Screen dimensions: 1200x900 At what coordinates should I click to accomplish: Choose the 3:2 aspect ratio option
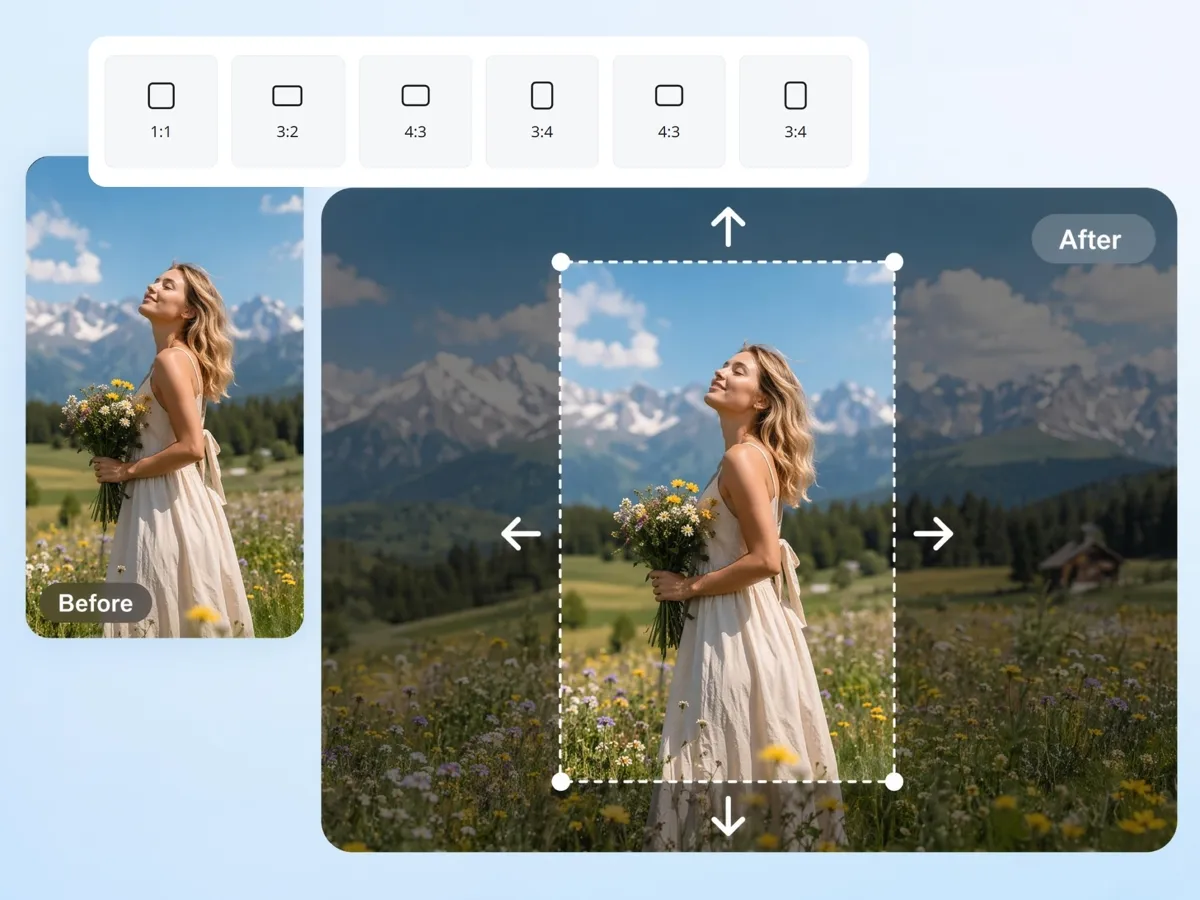pos(288,111)
